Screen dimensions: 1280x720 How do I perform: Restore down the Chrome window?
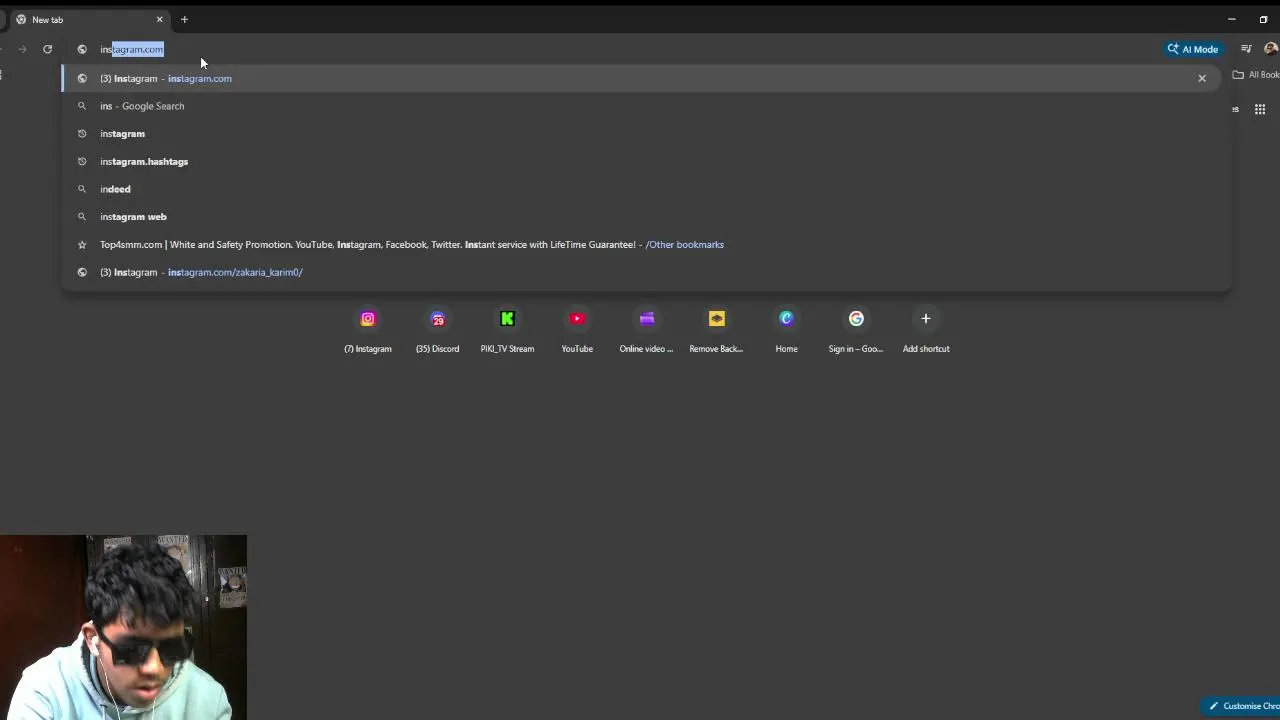coord(1263,20)
